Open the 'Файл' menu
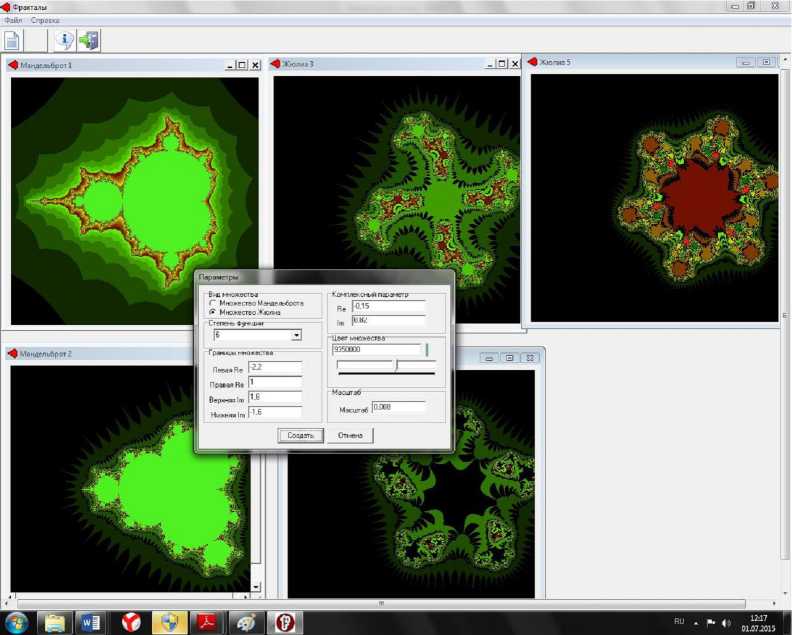The image size is (792, 635). [x=13, y=20]
